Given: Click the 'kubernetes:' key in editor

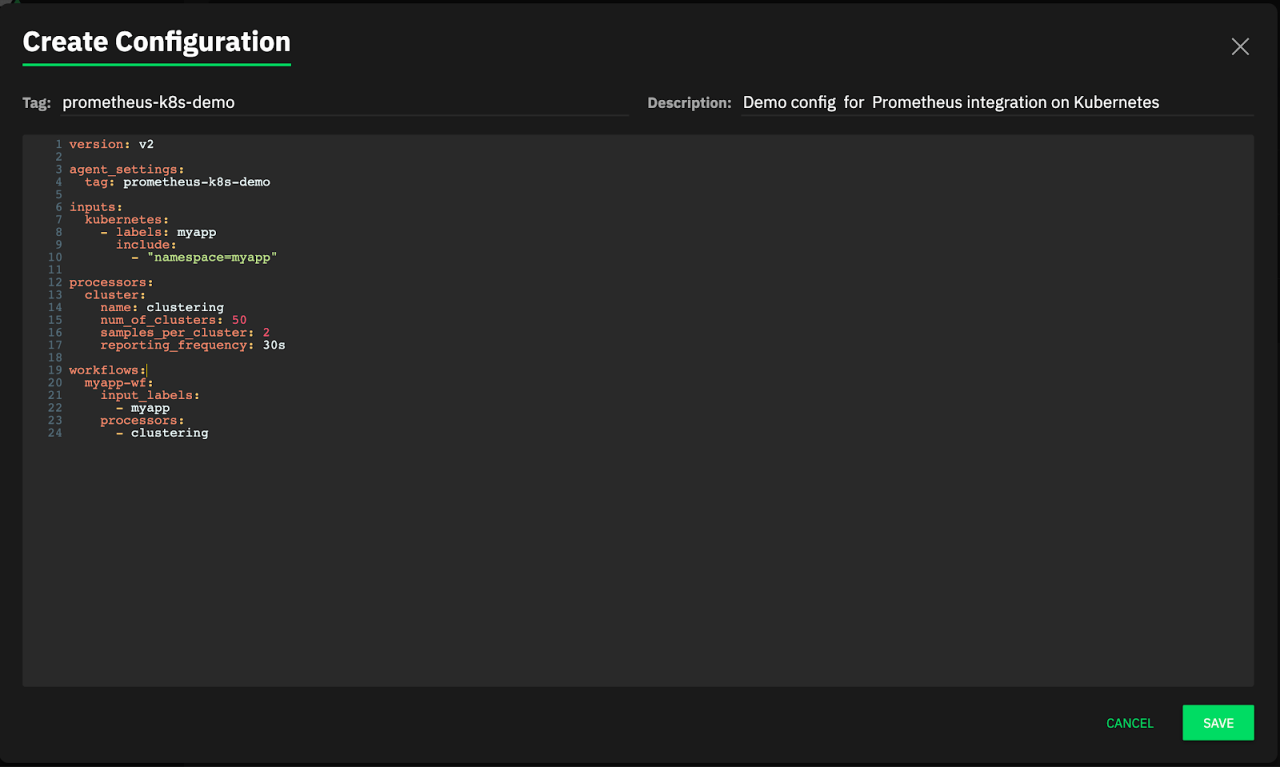Looking at the screenshot, I should point(126,220).
